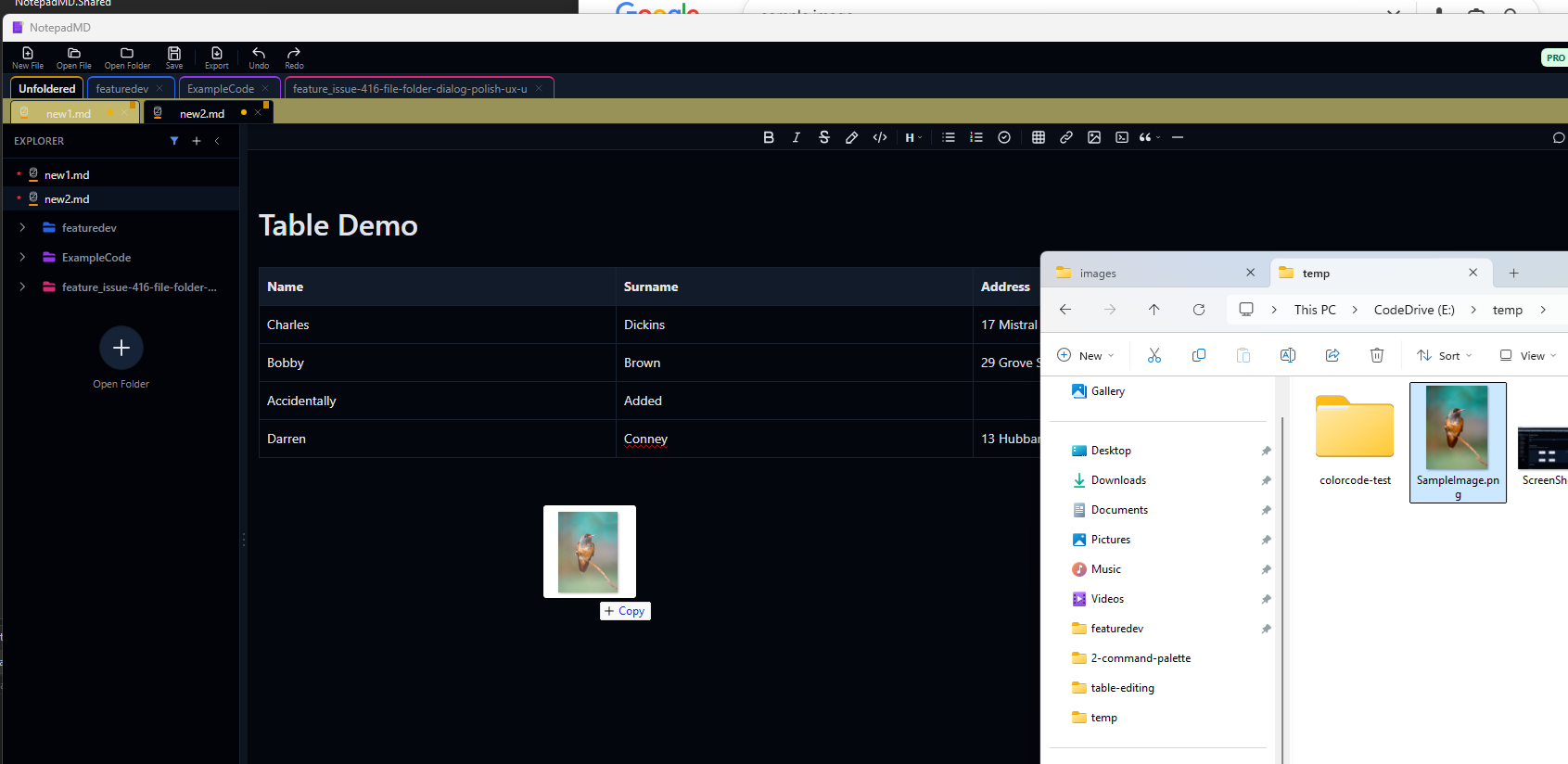Expand the feature_issue-416 folder in Explorer

click(22, 286)
